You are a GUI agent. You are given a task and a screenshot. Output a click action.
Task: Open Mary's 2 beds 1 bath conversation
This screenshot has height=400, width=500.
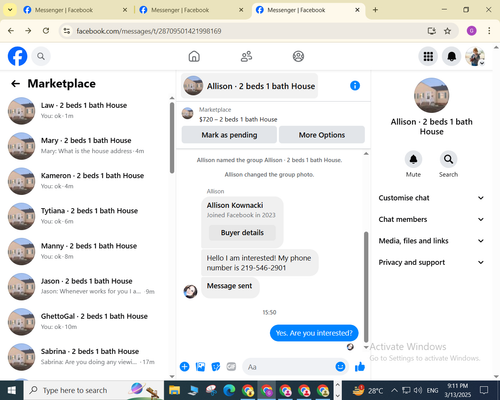pyautogui.click(x=87, y=146)
